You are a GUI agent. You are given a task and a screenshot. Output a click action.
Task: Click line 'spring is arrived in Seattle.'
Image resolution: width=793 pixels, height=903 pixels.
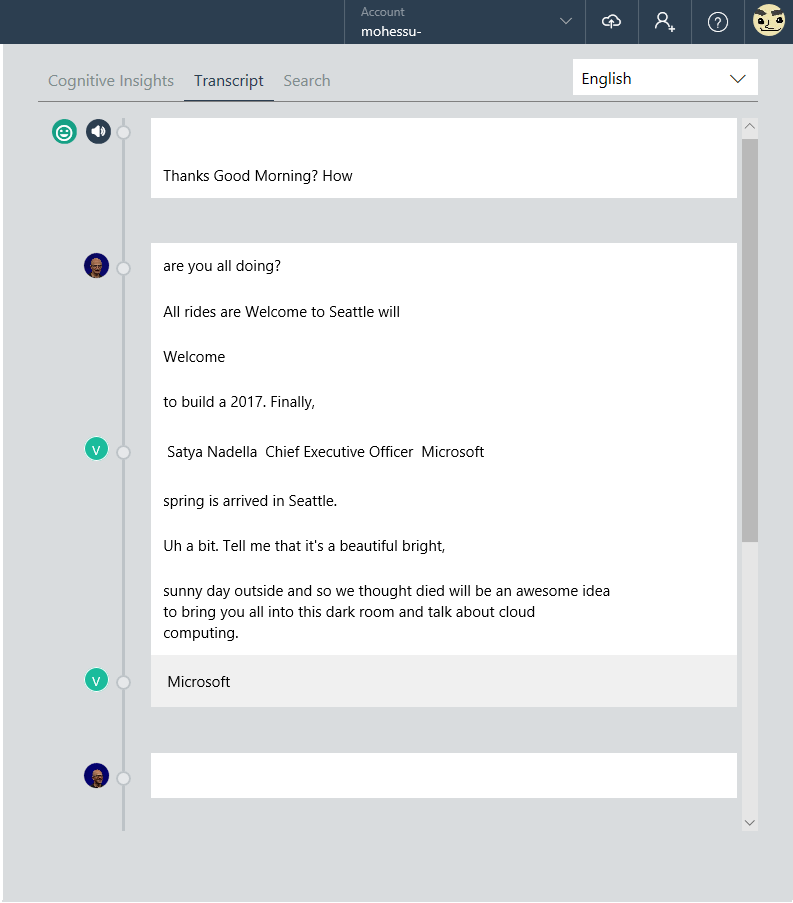pyautogui.click(x=250, y=501)
